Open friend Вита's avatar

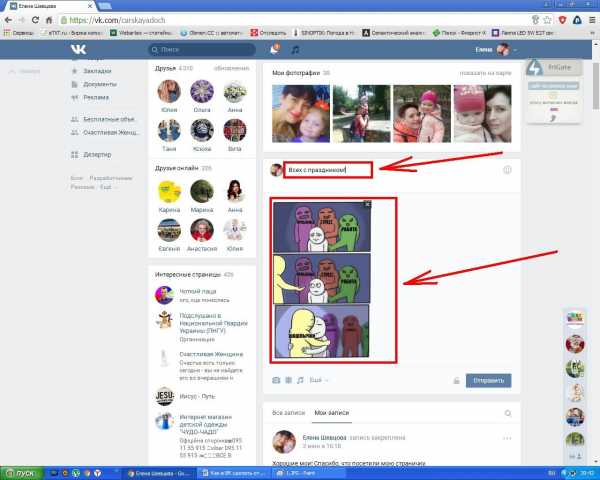coord(235,130)
